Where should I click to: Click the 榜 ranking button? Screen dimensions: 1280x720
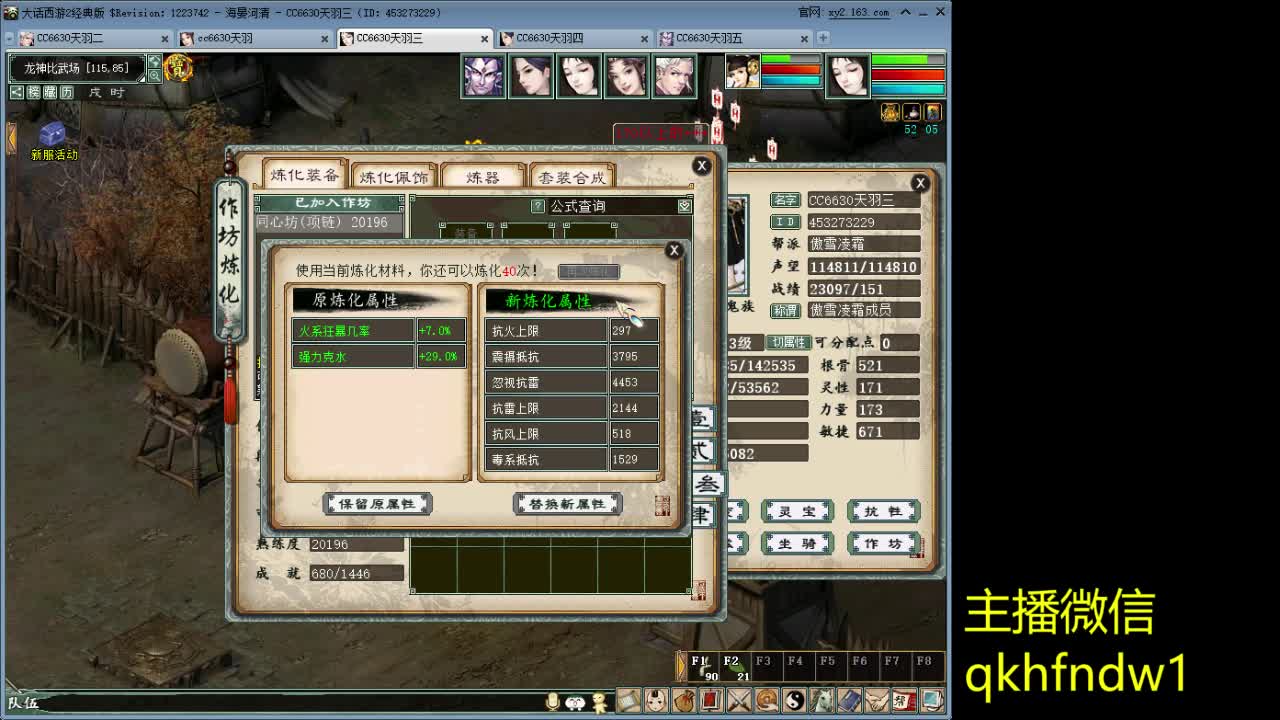[34, 92]
